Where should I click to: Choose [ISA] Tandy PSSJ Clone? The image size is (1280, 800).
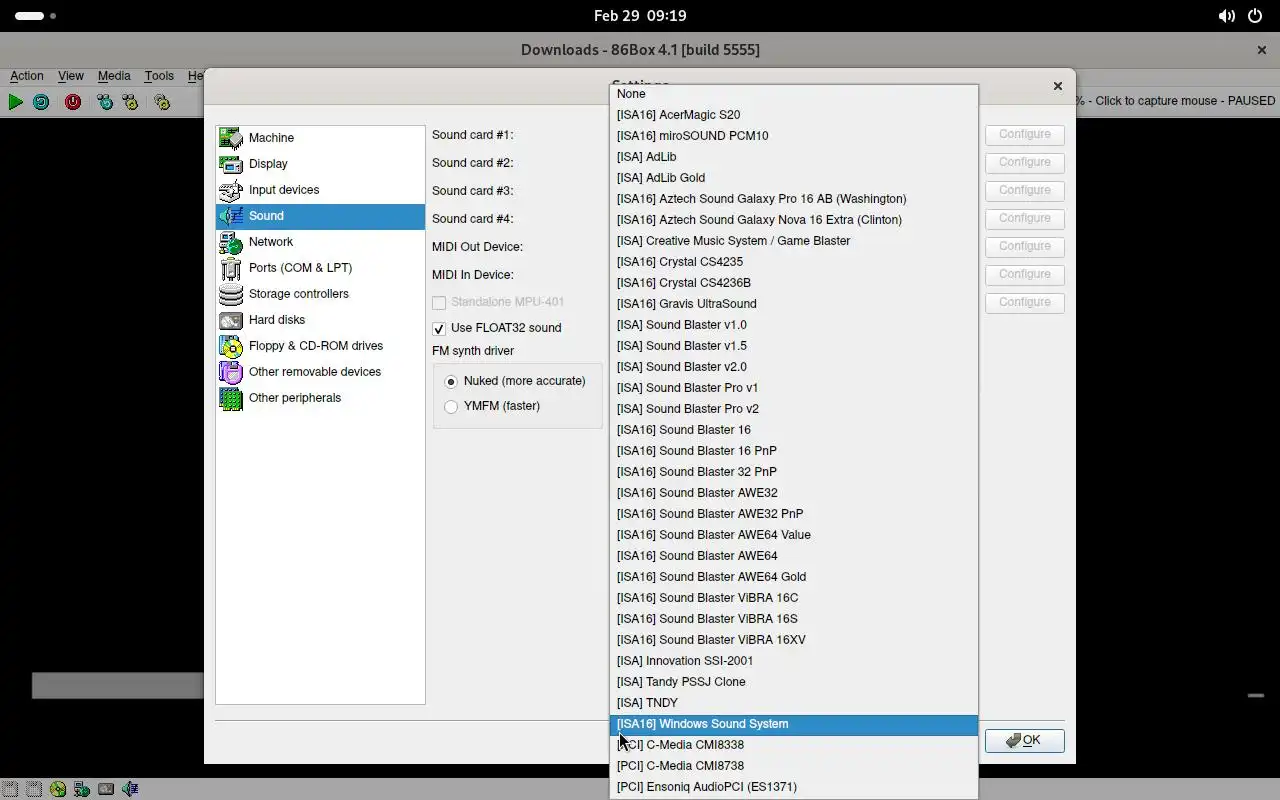click(x=794, y=682)
